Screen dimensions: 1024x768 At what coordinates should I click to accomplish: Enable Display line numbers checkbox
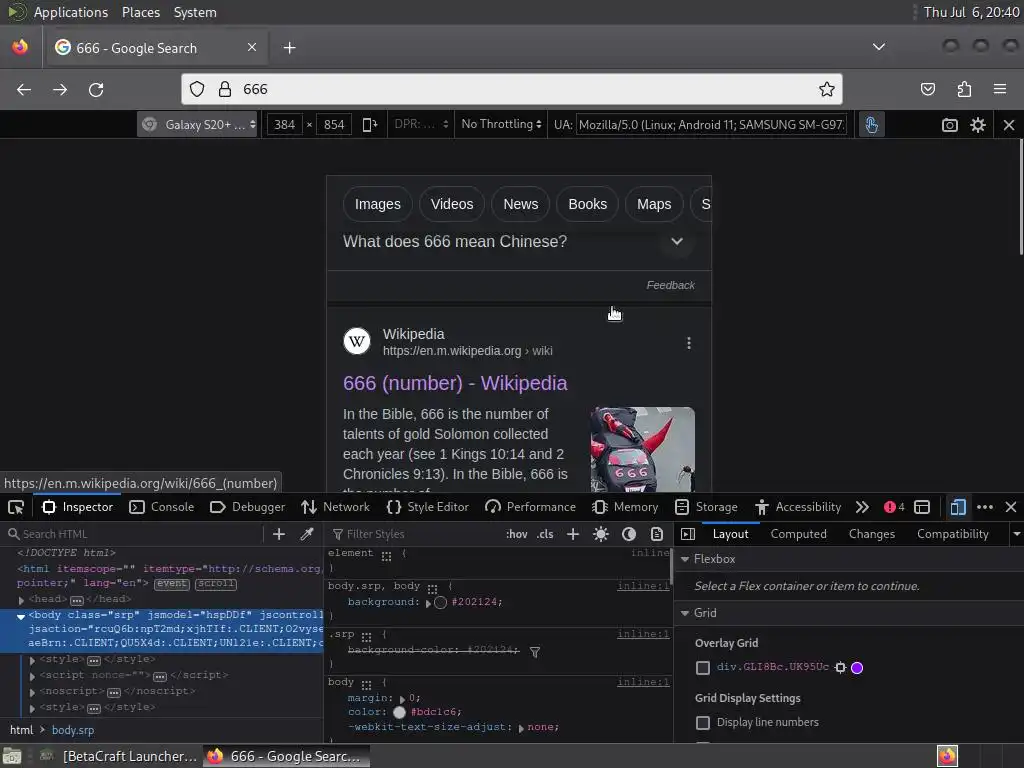click(703, 722)
